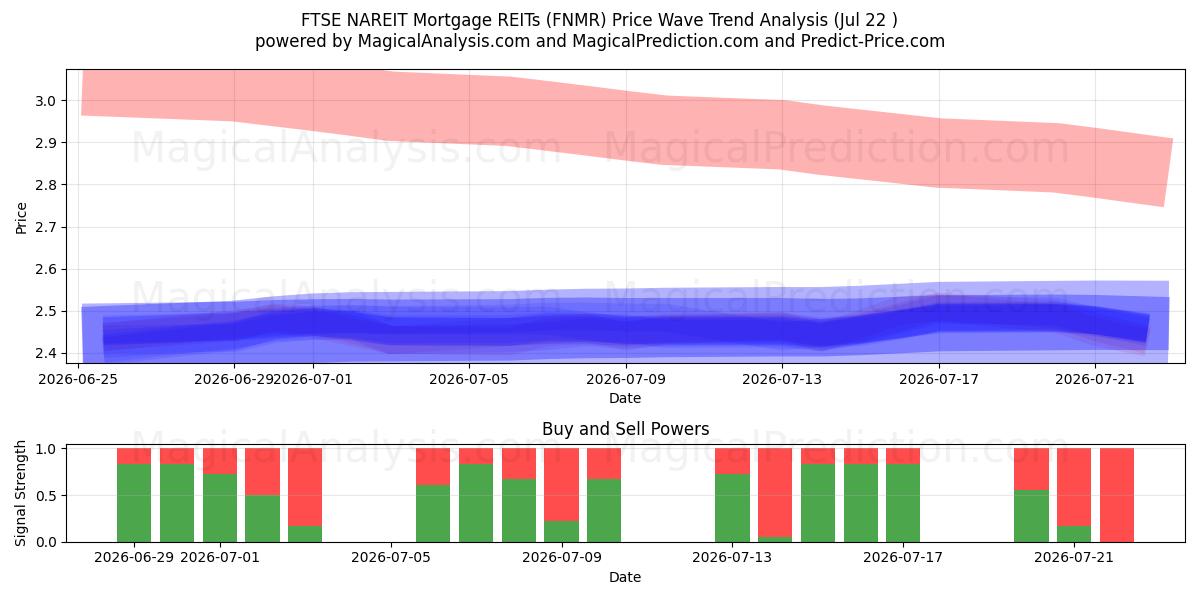This screenshot has height=600, width=1200.
Task: Click the 2026-07-05 tick under the bar chart
Action: tap(391, 558)
